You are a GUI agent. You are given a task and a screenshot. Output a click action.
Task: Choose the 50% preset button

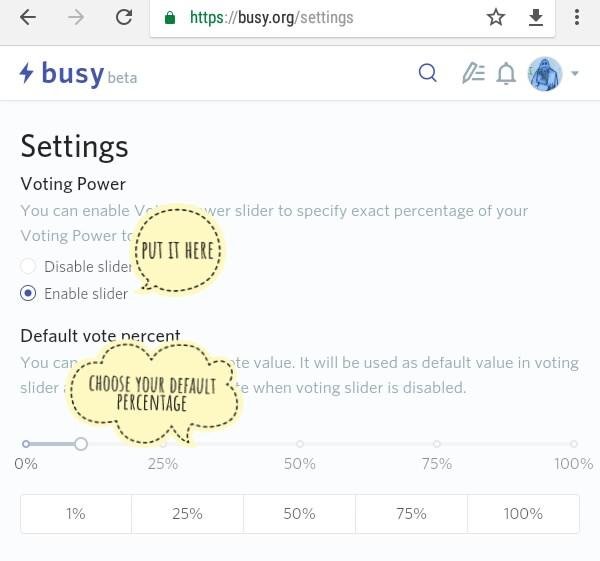click(299, 514)
